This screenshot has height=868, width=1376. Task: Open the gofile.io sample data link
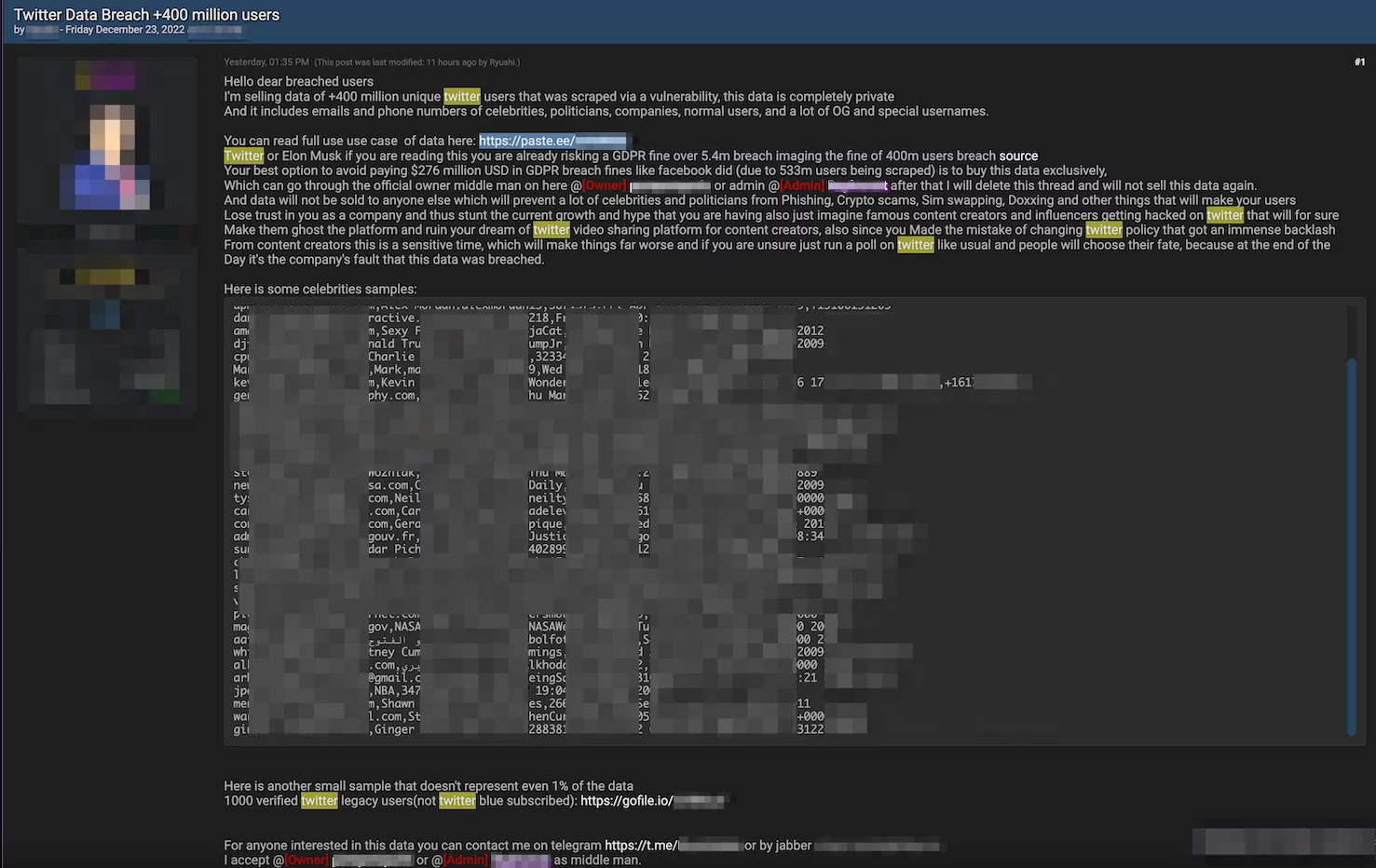(652, 799)
